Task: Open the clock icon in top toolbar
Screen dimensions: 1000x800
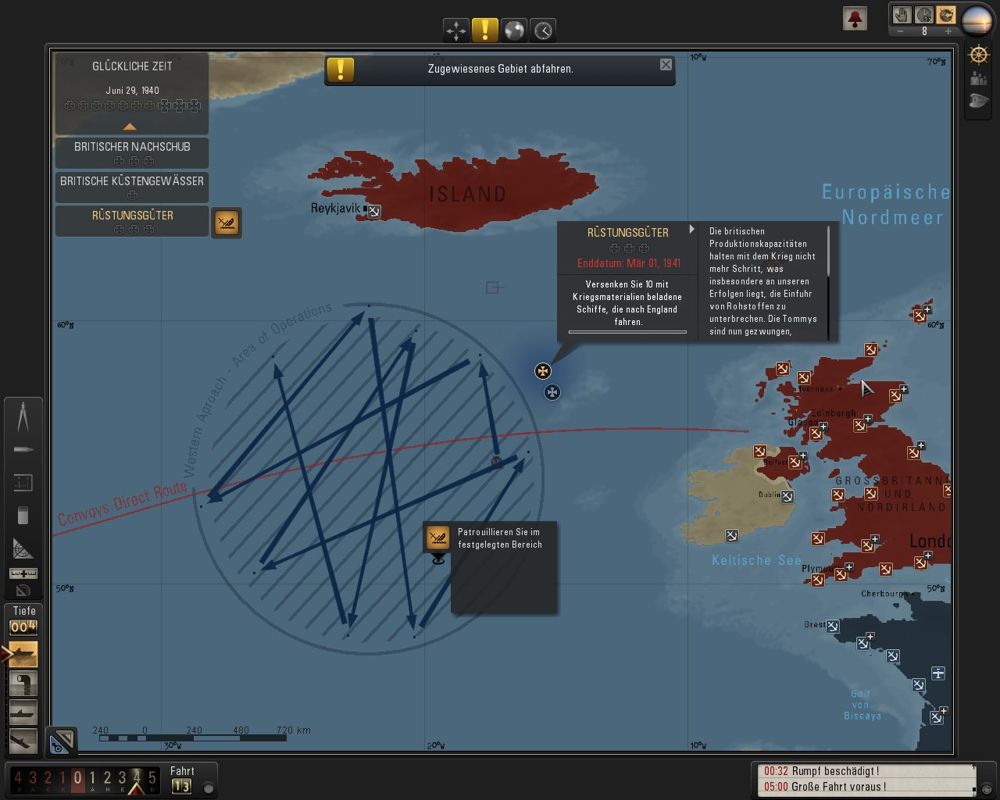Action: (543, 30)
